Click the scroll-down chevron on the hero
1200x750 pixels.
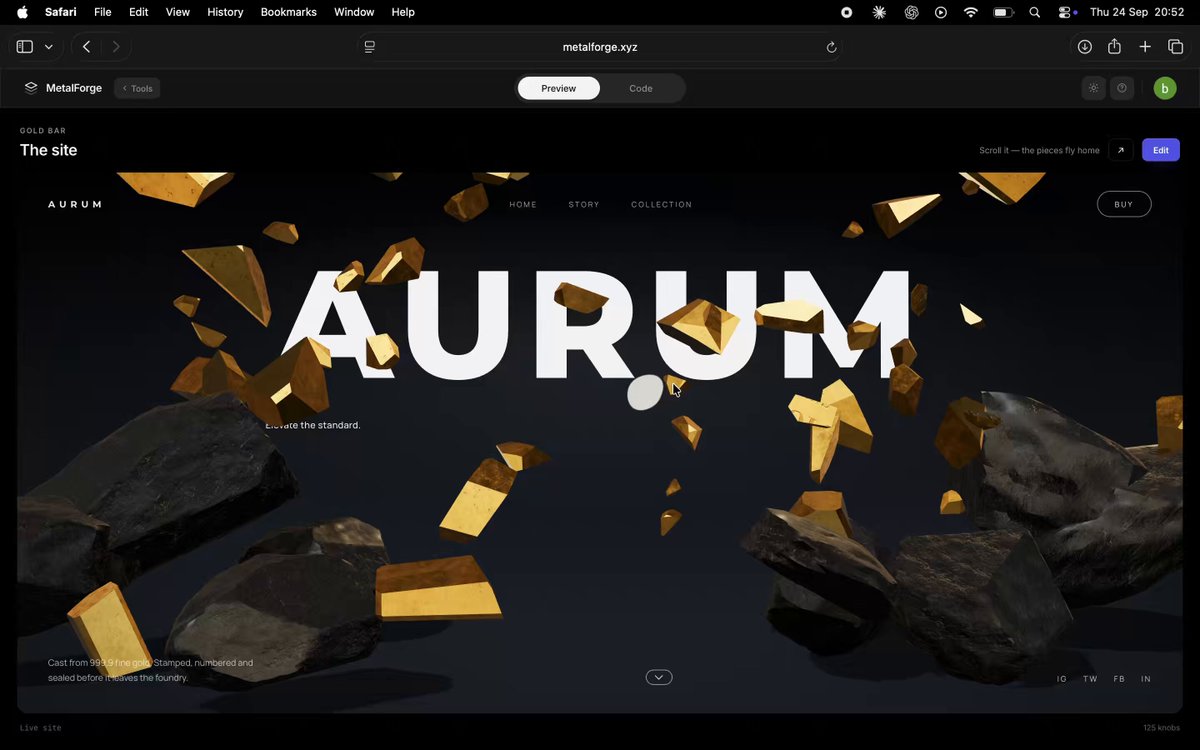tap(659, 677)
